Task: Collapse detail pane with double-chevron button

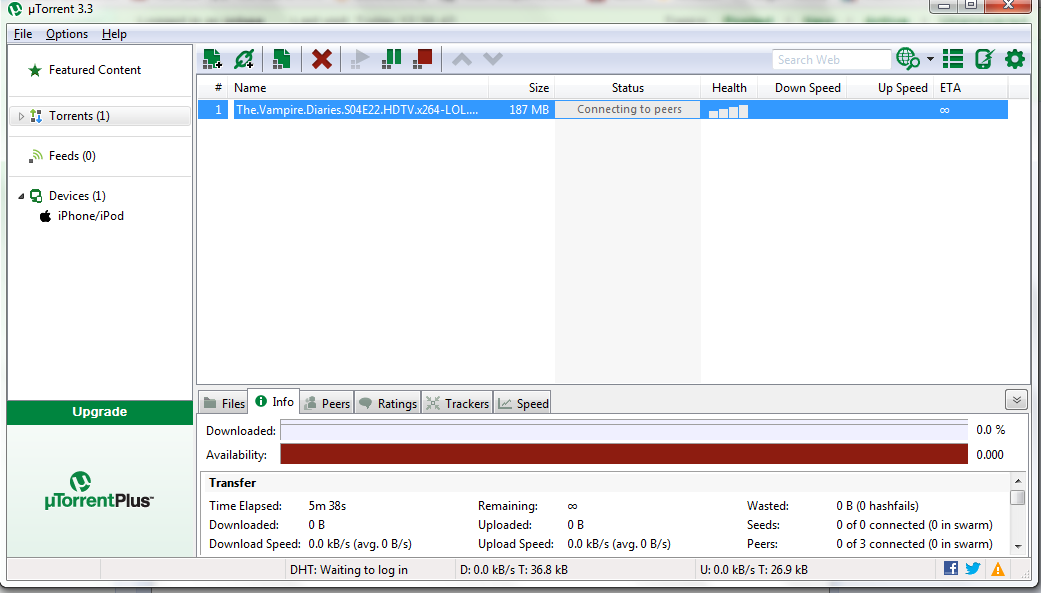Action: point(1016,400)
